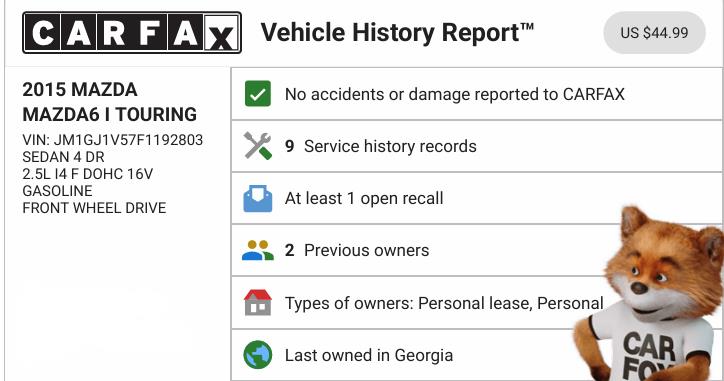Click the CARFAX logo
This screenshot has height=381, width=724.
tap(132, 33)
